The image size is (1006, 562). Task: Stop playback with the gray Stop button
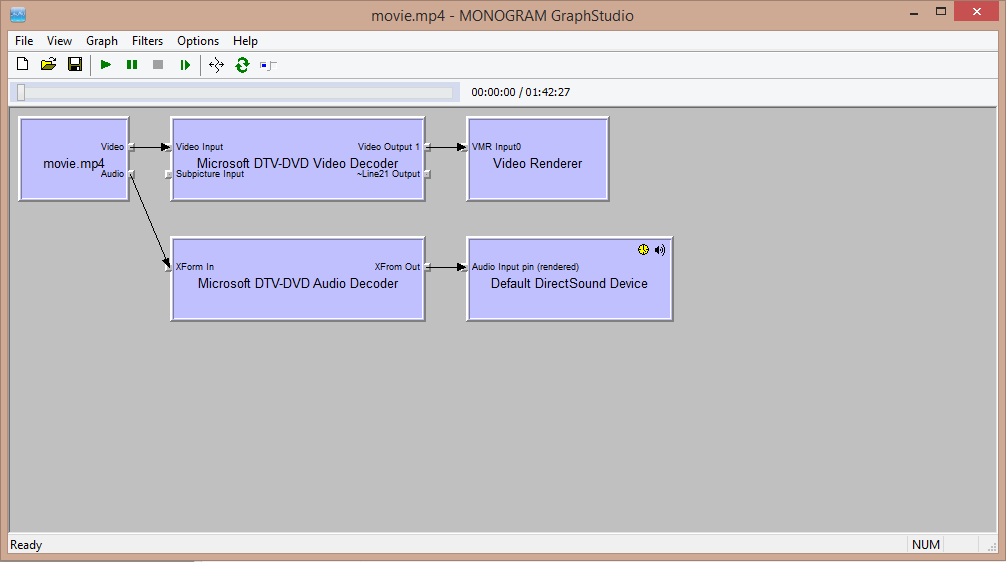pyautogui.click(x=158, y=65)
